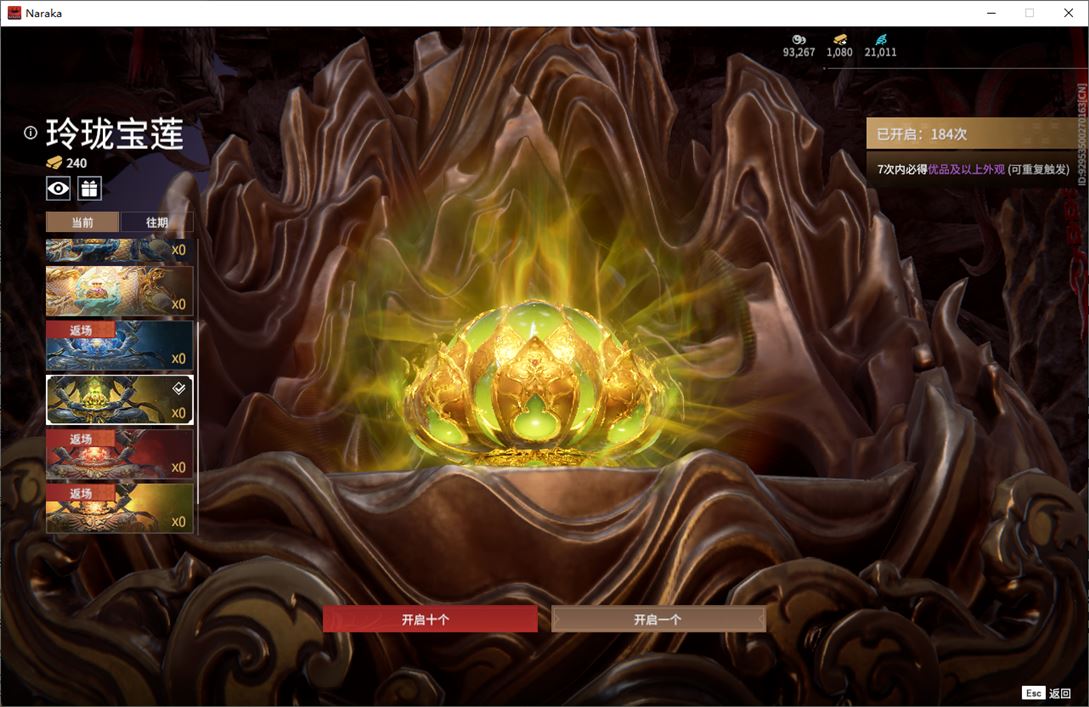Click the 开启十个 button
The width and height of the screenshot is (1089, 707).
click(x=430, y=619)
